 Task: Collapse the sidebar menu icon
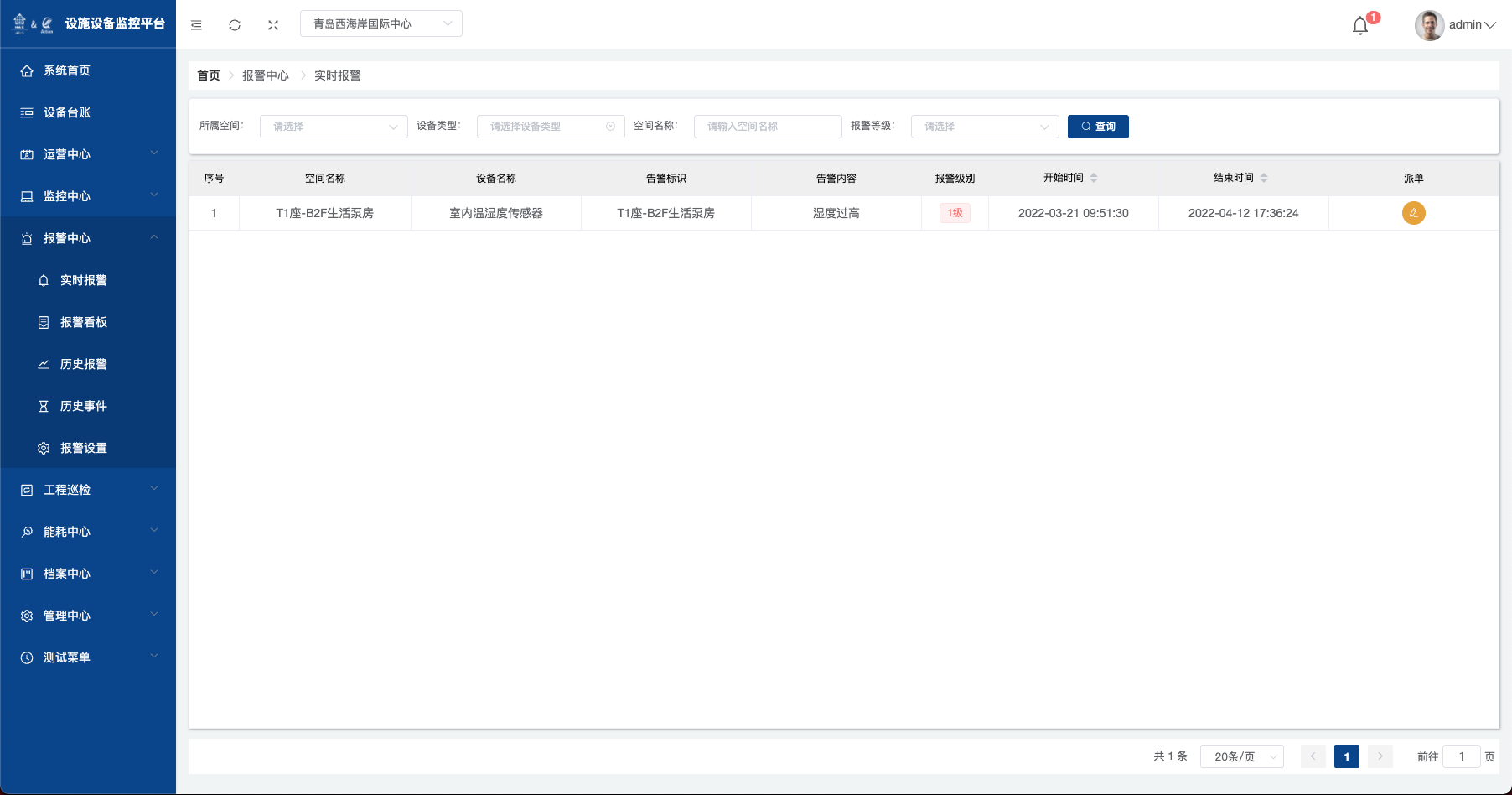click(196, 25)
